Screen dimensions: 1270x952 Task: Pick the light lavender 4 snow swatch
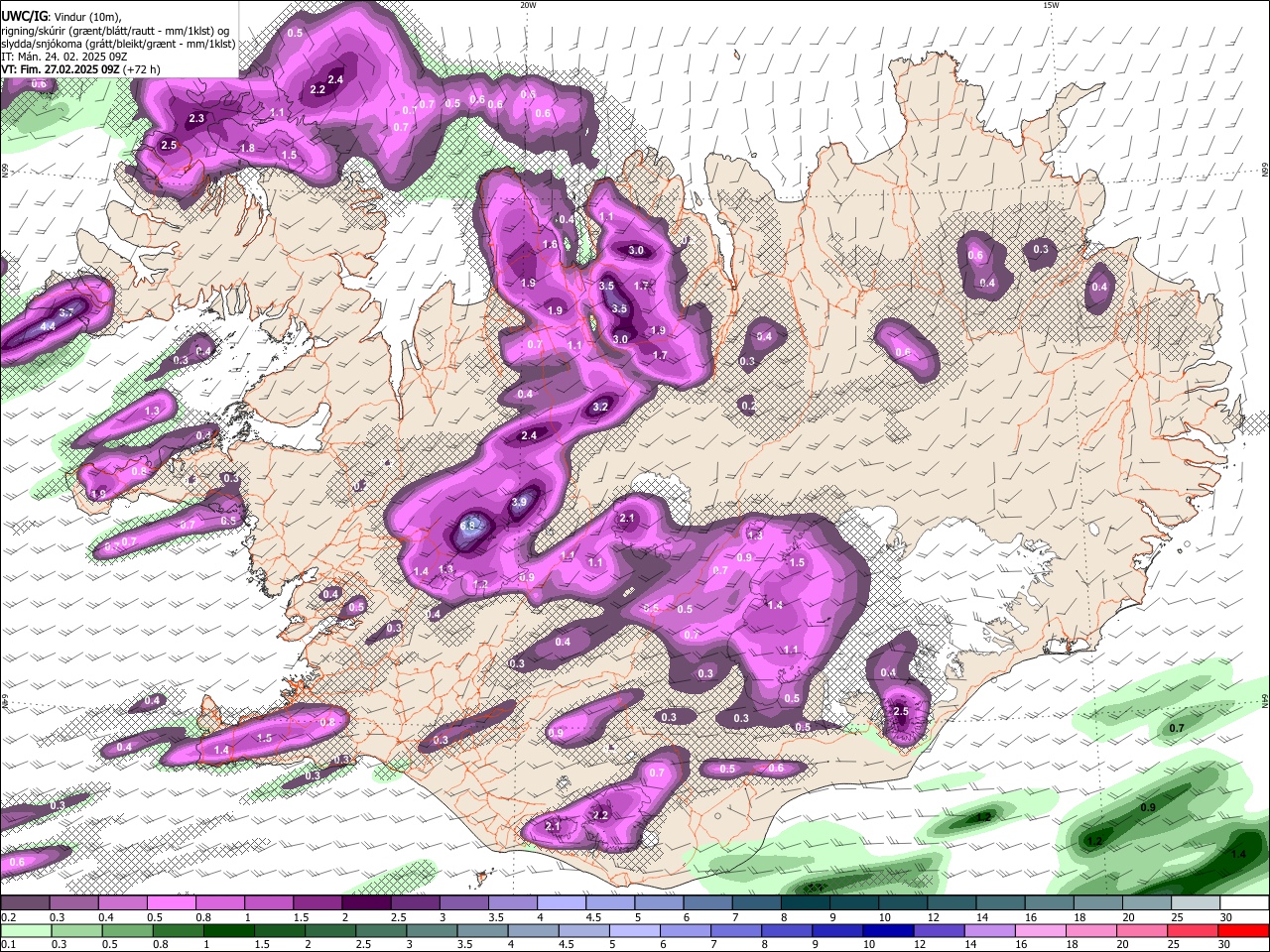561,903
